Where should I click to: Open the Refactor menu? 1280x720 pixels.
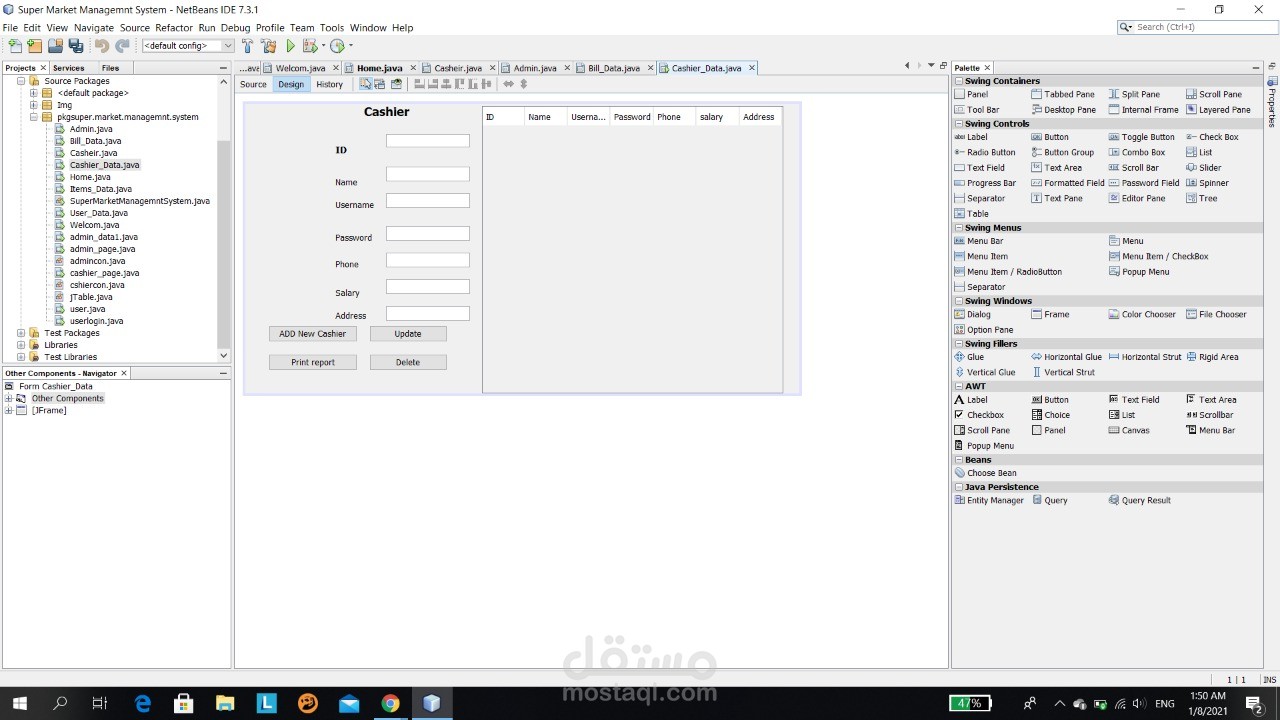pyautogui.click(x=174, y=28)
